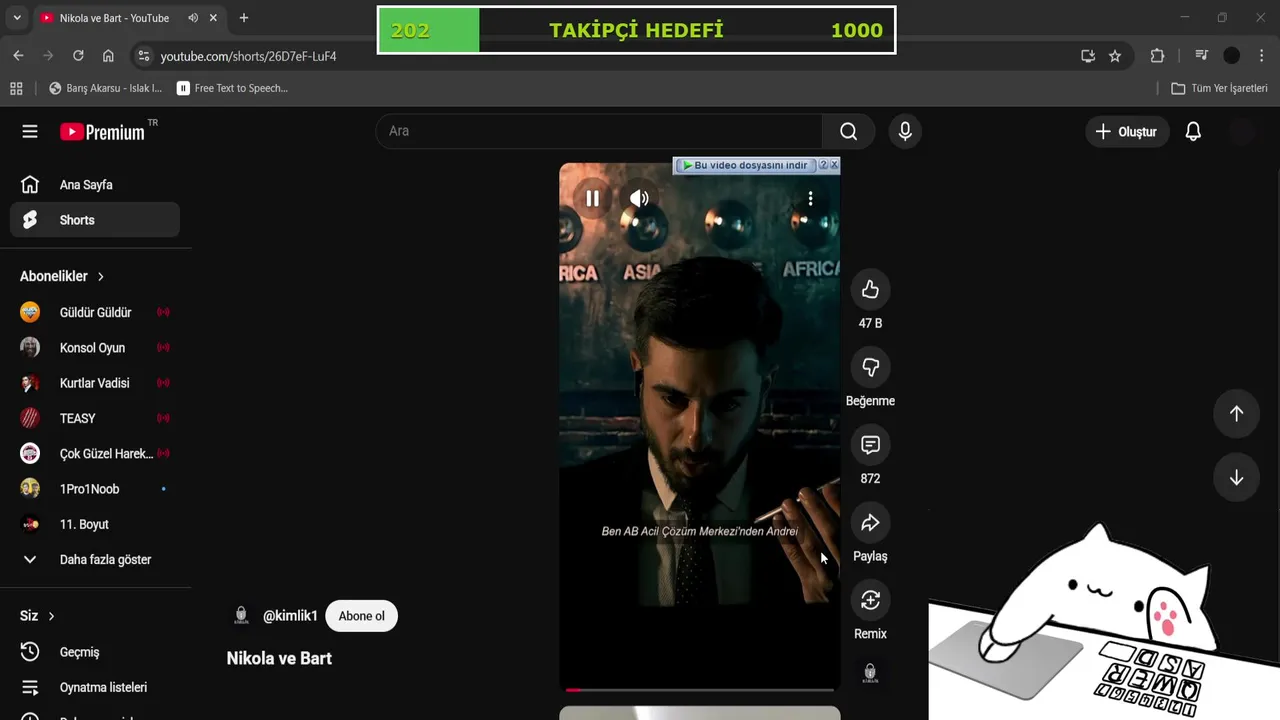Click the Bu video dosyasını indir button

[746, 165]
